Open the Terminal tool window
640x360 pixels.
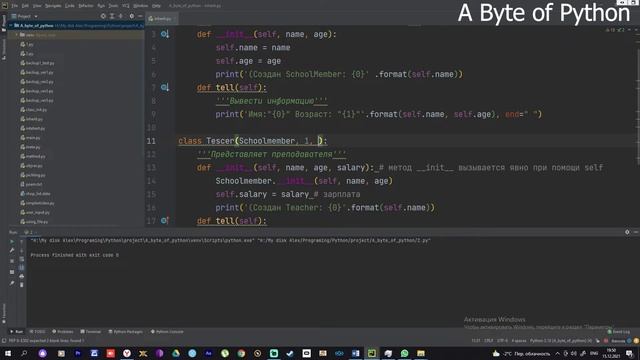[91, 331]
